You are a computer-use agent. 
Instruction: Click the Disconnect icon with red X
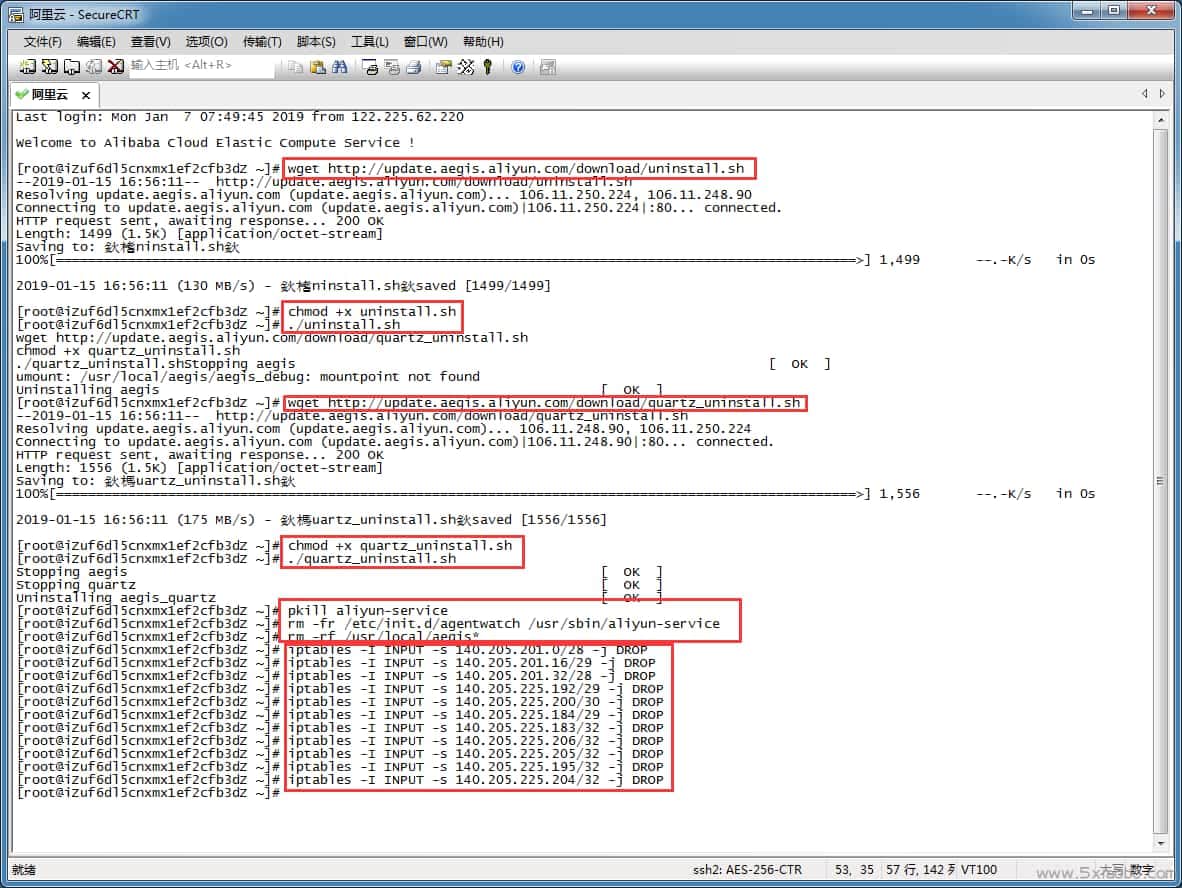coord(116,67)
